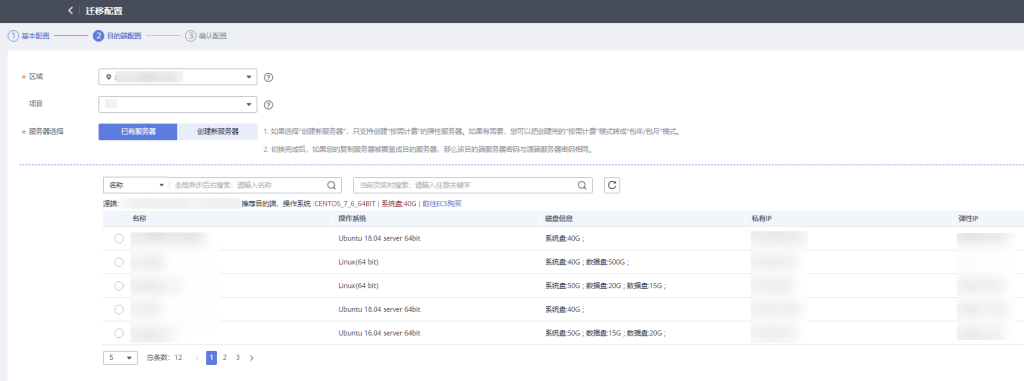1024x381 pixels.
Task: Go to the previous page arrow
Action: click(x=198, y=357)
